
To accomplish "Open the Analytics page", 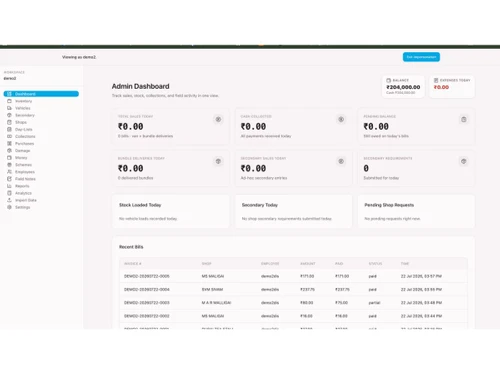I will coord(23,193).
